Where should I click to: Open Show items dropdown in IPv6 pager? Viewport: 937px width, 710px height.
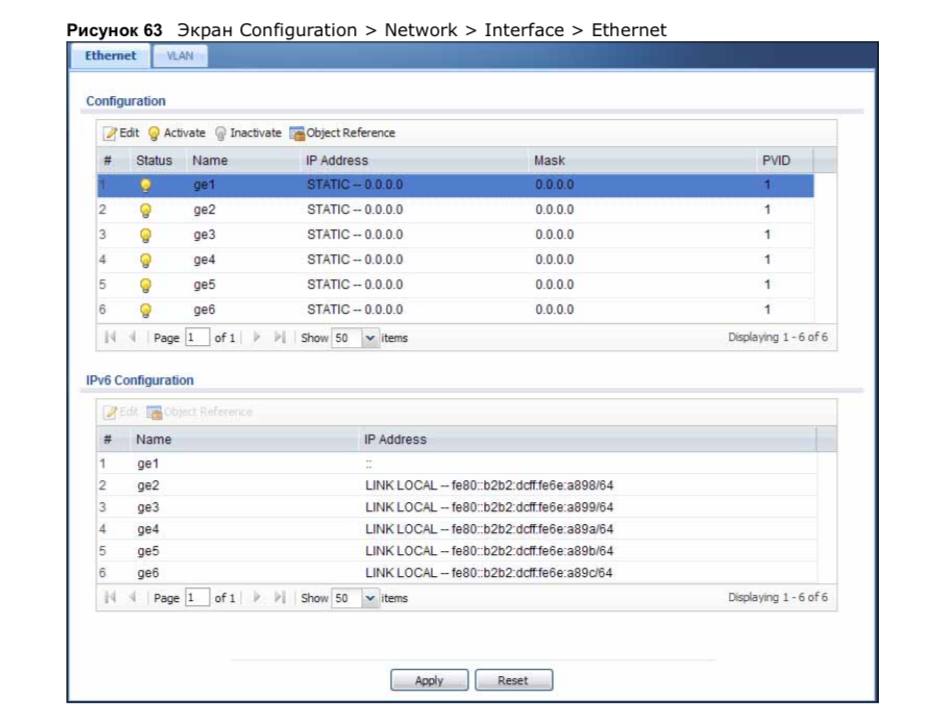click(x=370, y=598)
